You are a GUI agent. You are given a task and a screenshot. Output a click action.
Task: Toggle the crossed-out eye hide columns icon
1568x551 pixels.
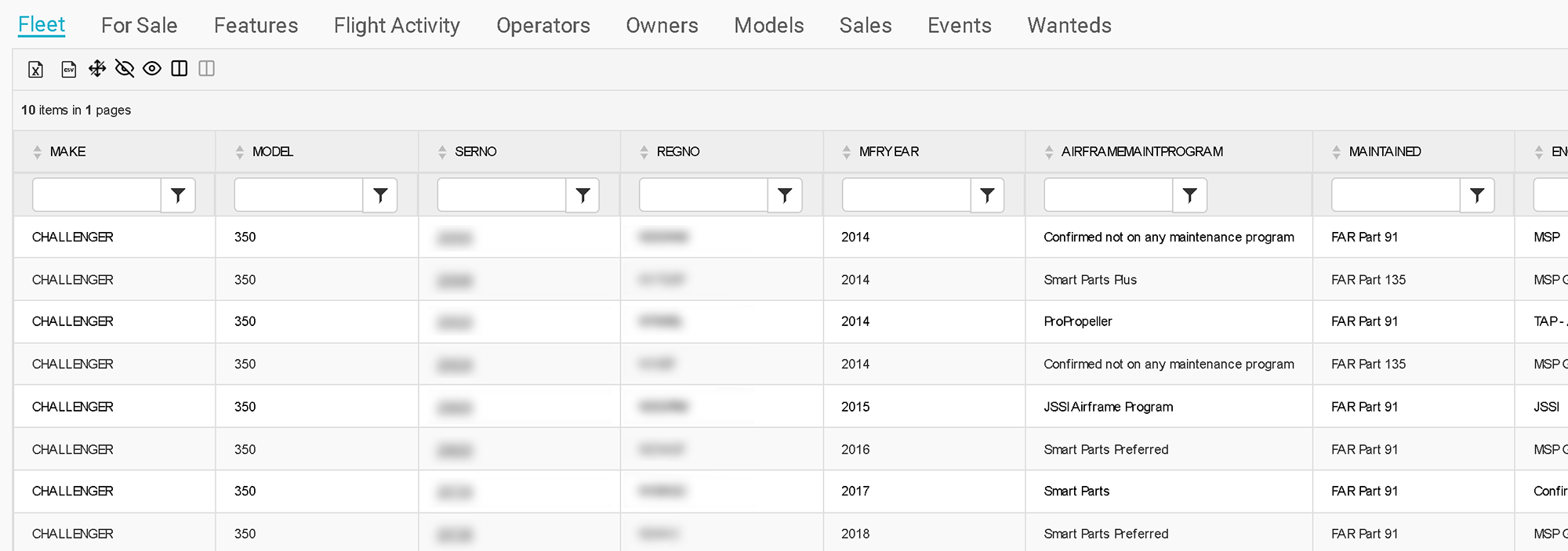click(x=125, y=69)
